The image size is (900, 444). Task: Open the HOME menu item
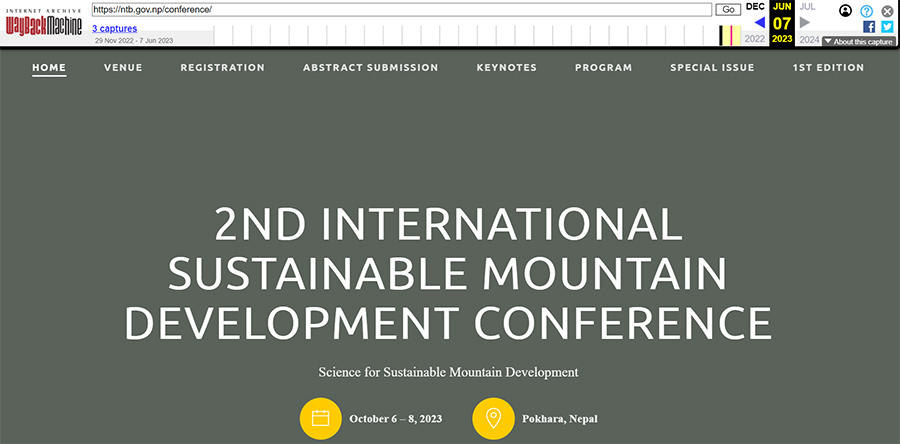pos(49,68)
